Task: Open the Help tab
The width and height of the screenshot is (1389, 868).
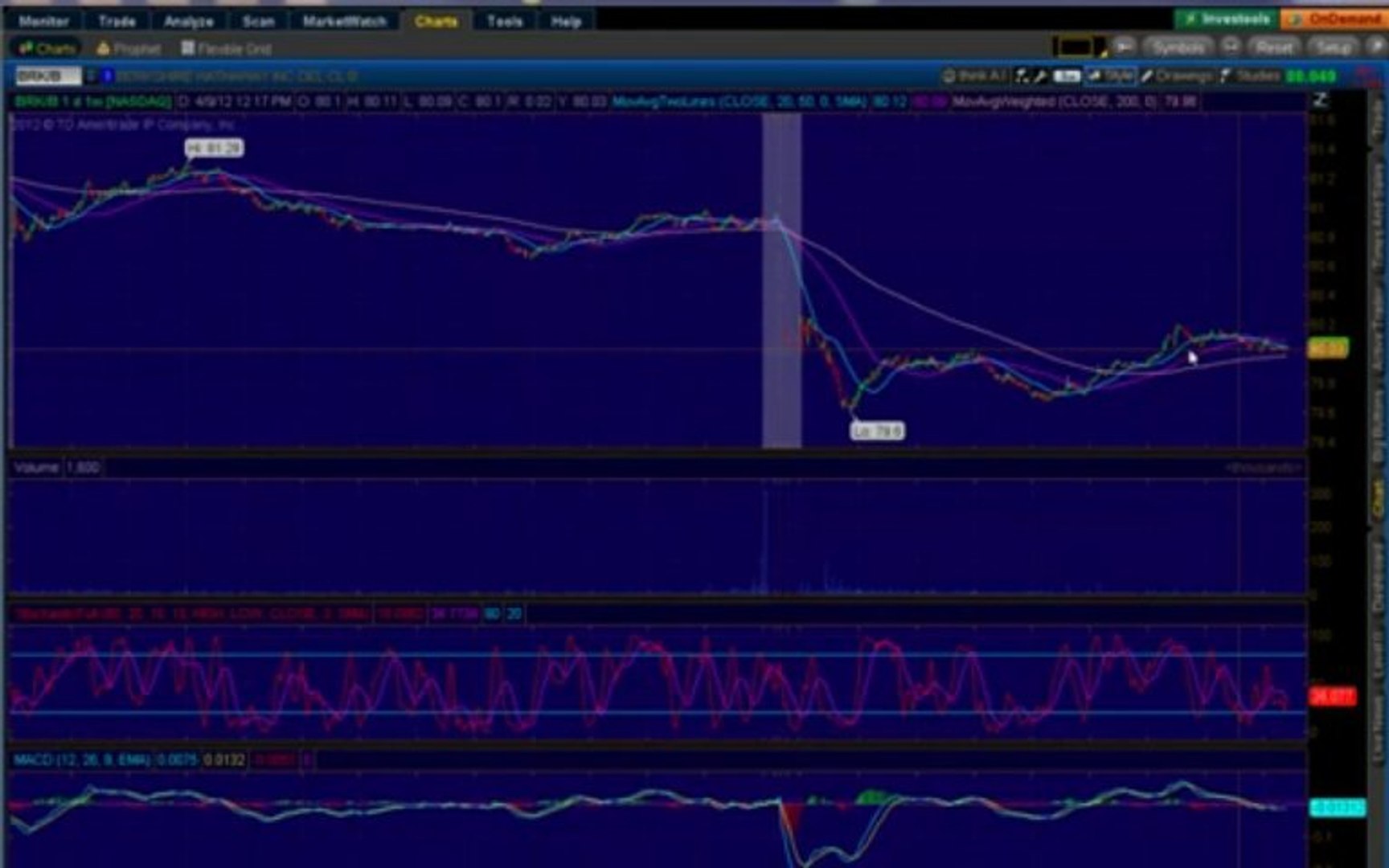Action: (567, 21)
